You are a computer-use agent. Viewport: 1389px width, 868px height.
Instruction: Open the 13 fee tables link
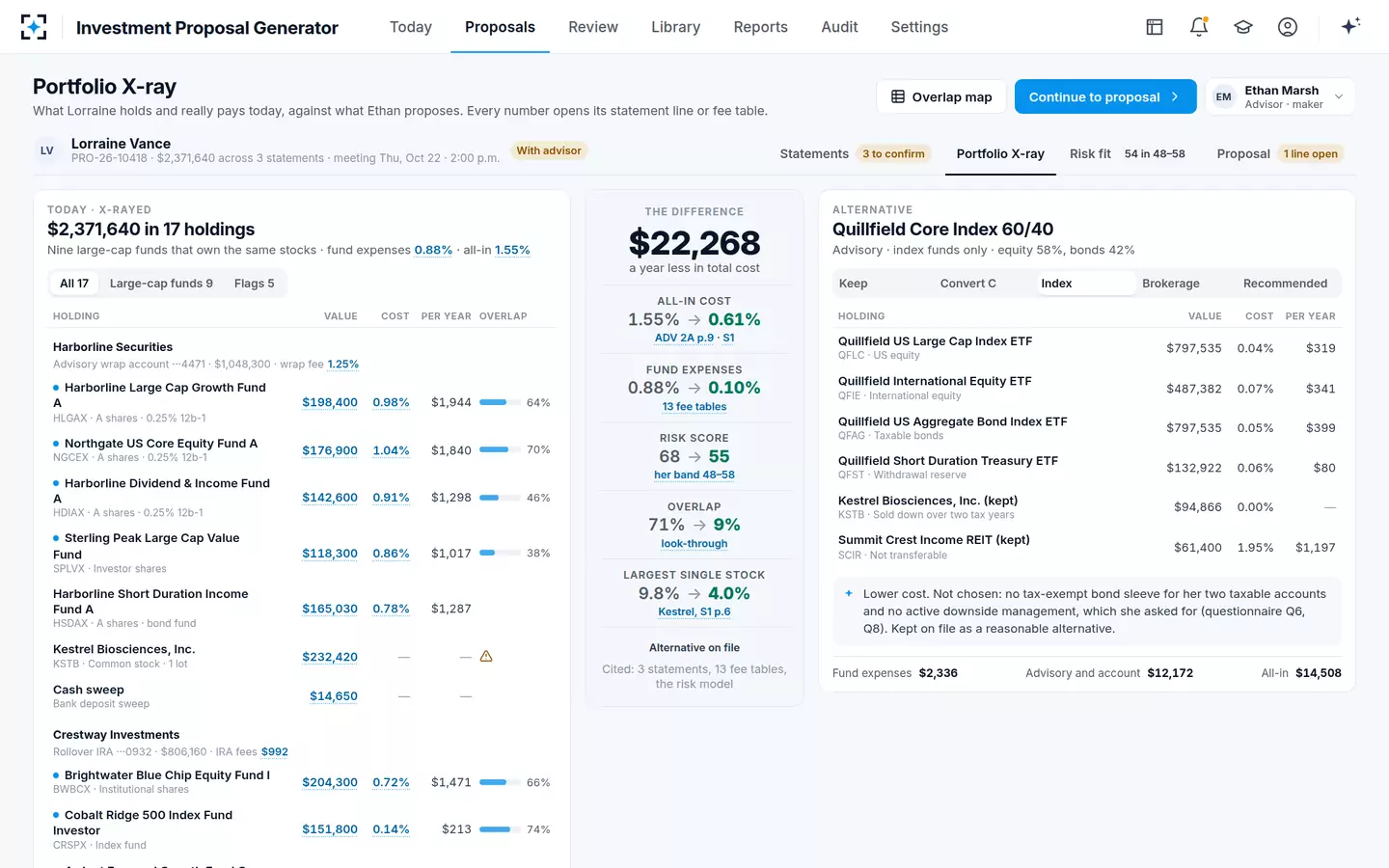pos(694,407)
